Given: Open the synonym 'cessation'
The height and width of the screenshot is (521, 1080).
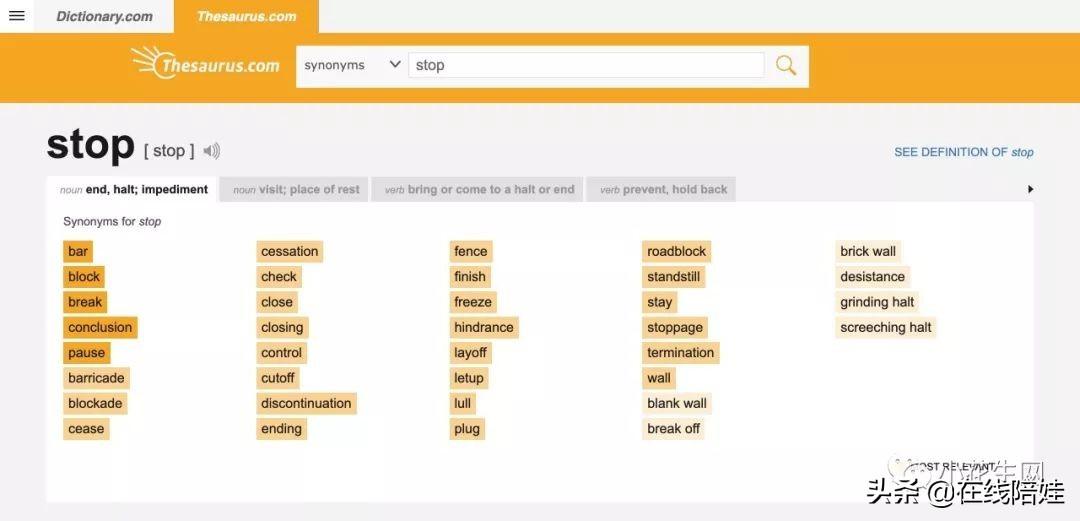Looking at the screenshot, I should 289,251.
